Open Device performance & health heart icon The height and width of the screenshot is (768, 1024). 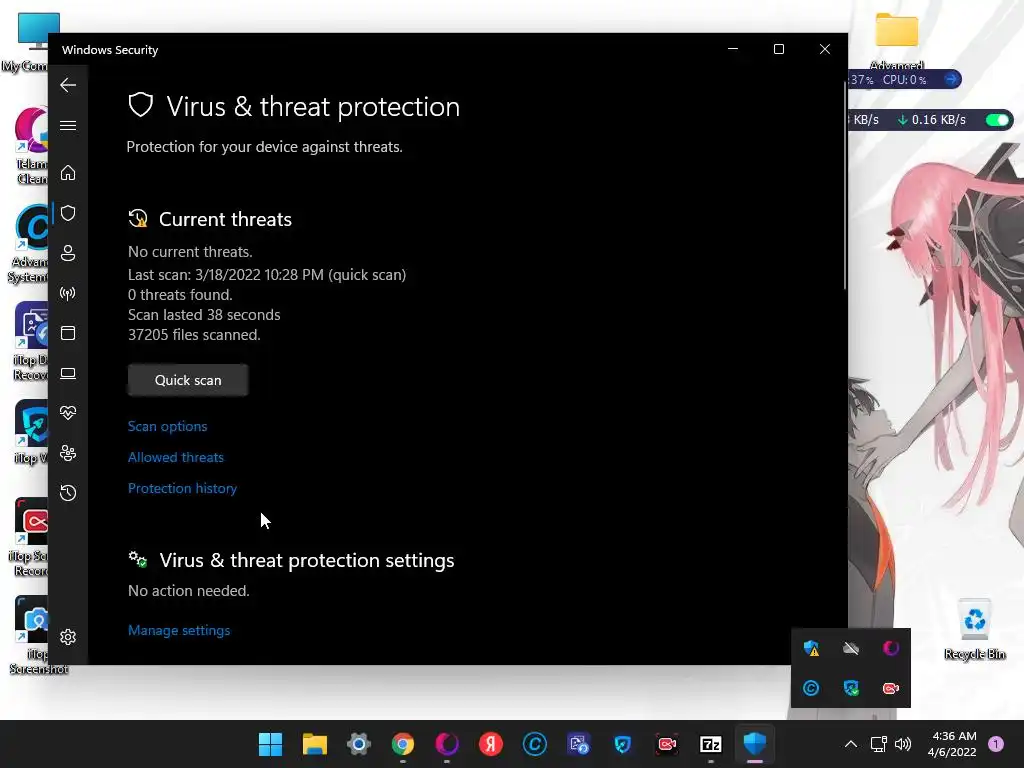[68, 413]
